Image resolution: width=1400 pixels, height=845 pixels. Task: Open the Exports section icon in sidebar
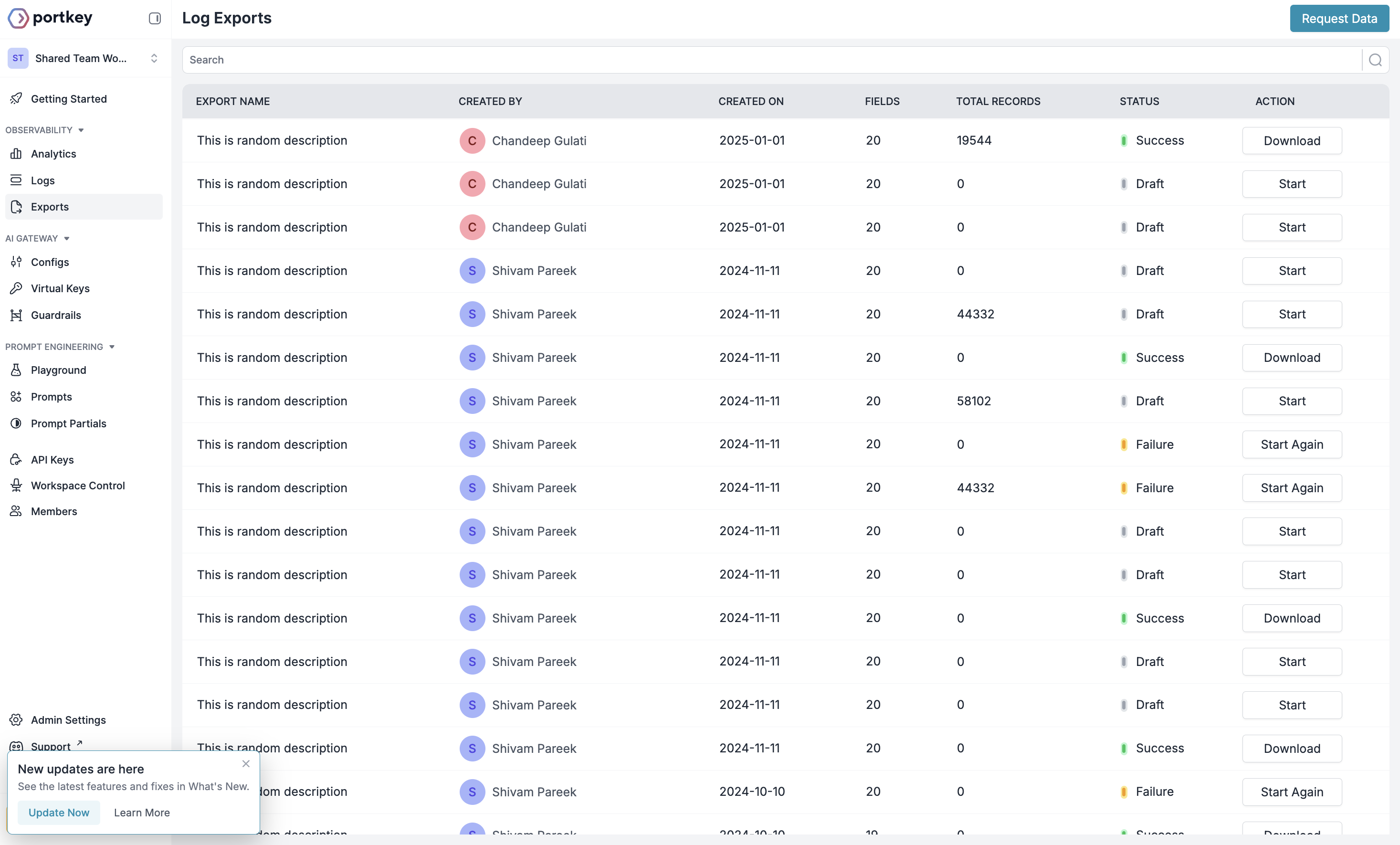17,207
